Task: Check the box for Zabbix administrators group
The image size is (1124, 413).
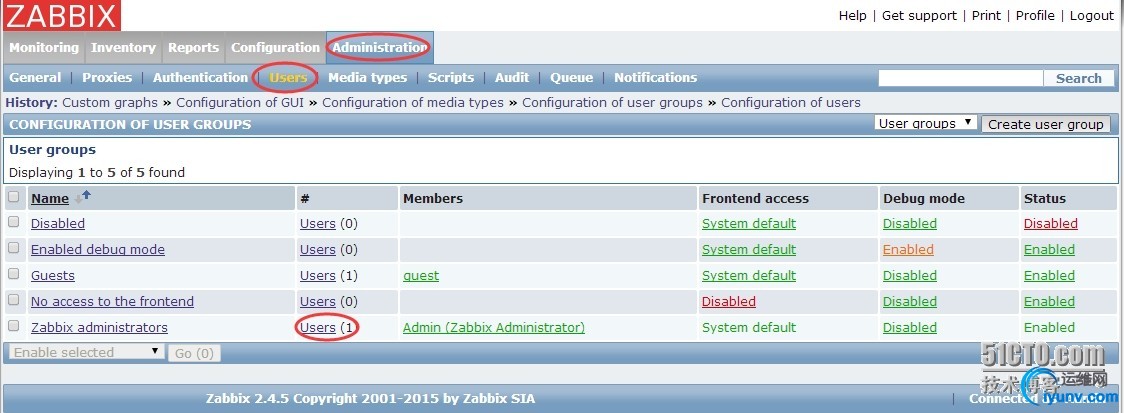Action: point(14,326)
